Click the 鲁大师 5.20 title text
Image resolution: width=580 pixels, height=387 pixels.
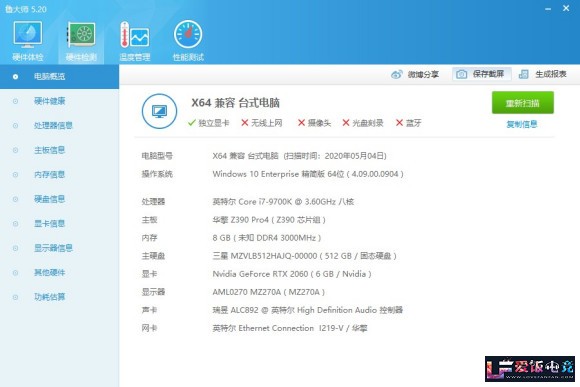[x=26, y=9]
